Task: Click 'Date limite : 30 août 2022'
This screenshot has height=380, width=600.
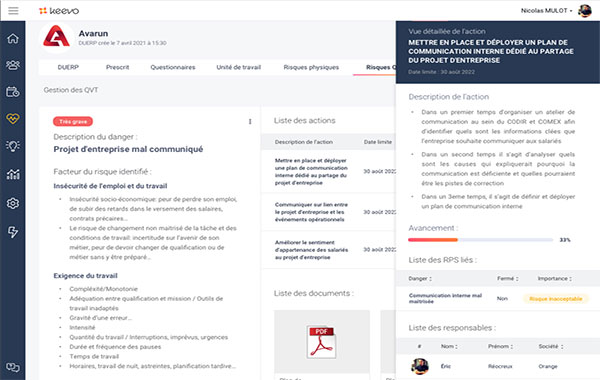Action: click(441, 72)
